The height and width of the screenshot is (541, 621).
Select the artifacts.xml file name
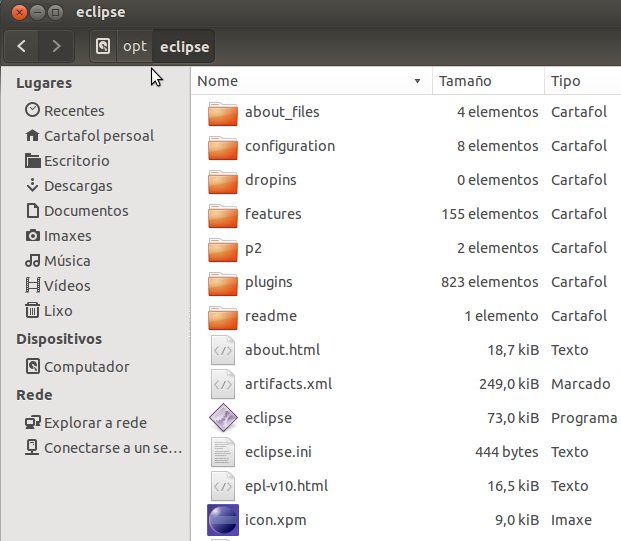pos(288,384)
